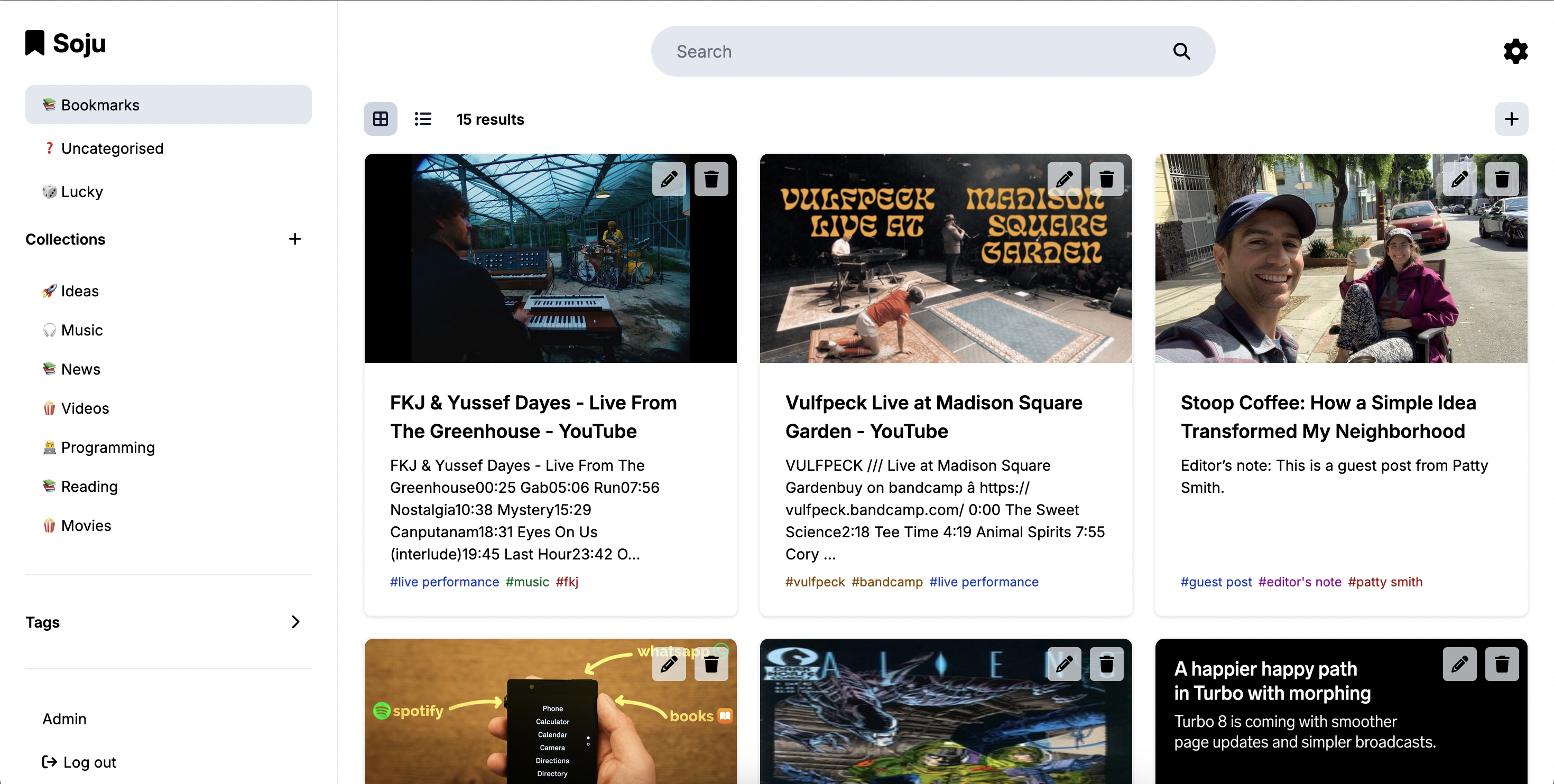Delete the Turbo morphing bookmark card
1554x784 pixels.
point(1502,664)
